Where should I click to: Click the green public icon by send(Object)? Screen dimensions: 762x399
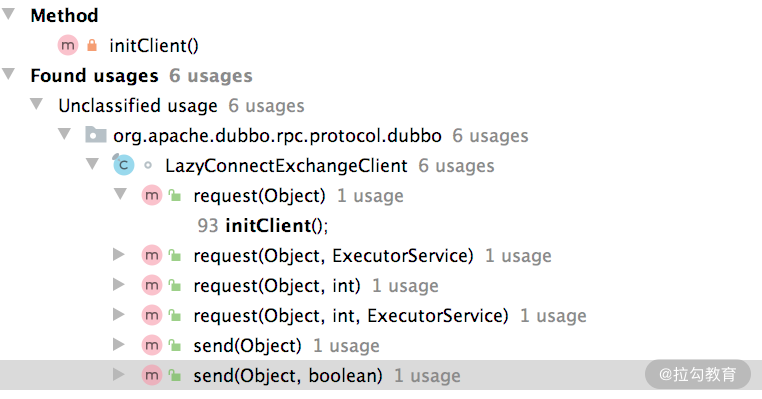click(175, 346)
